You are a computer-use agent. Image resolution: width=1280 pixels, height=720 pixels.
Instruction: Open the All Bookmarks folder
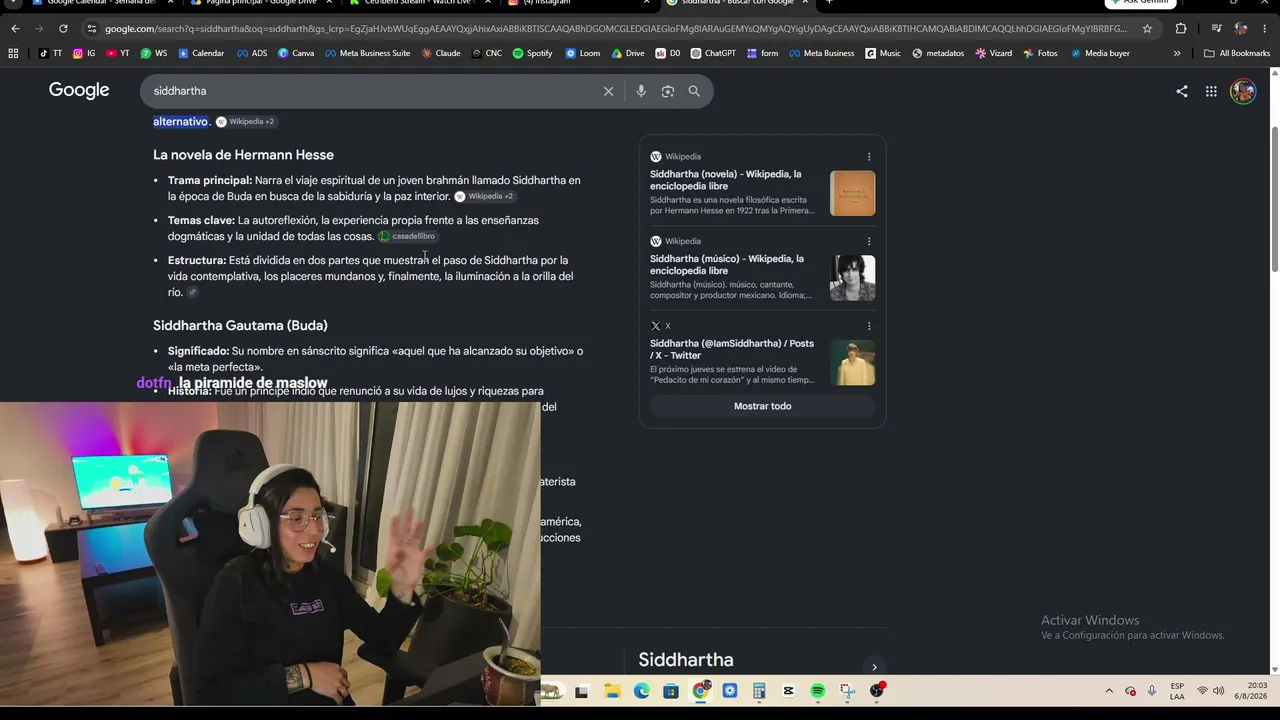pyautogui.click(x=1237, y=53)
